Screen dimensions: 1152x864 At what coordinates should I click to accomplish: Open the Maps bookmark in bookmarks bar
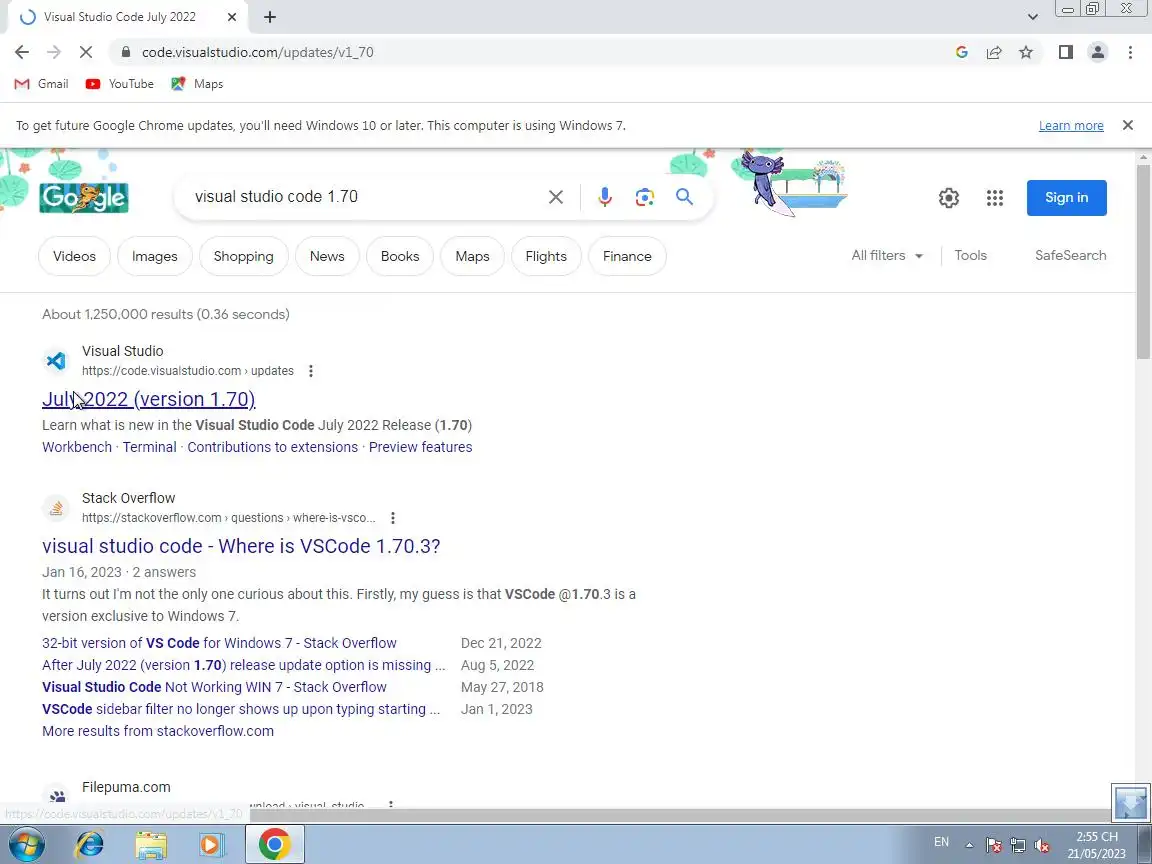(x=197, y=84)
